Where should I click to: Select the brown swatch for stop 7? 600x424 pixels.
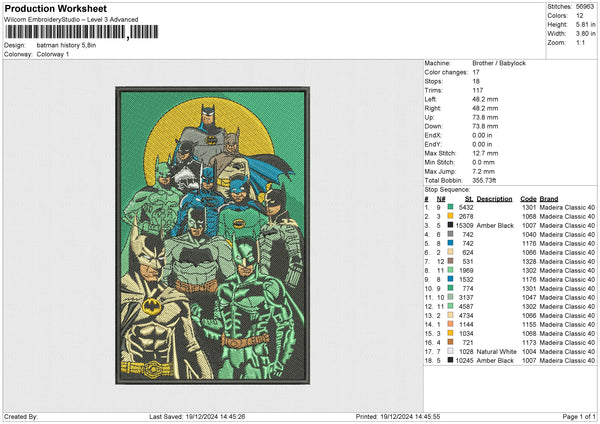[450, 261]
